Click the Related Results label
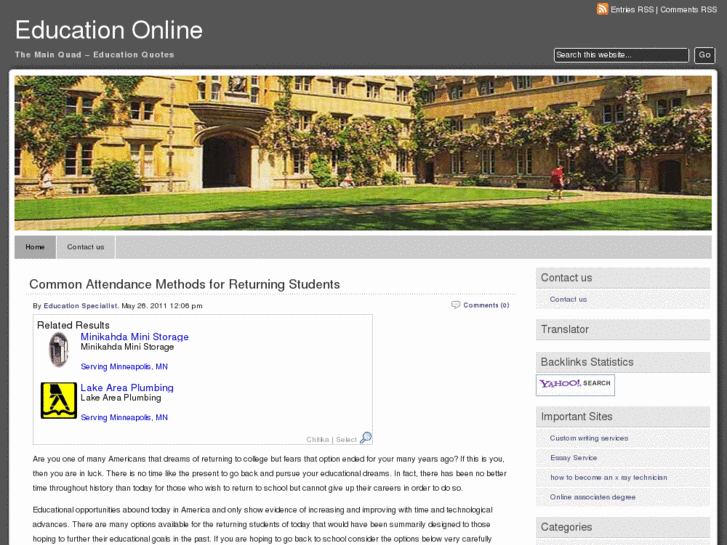 click(x=73, y=325)
